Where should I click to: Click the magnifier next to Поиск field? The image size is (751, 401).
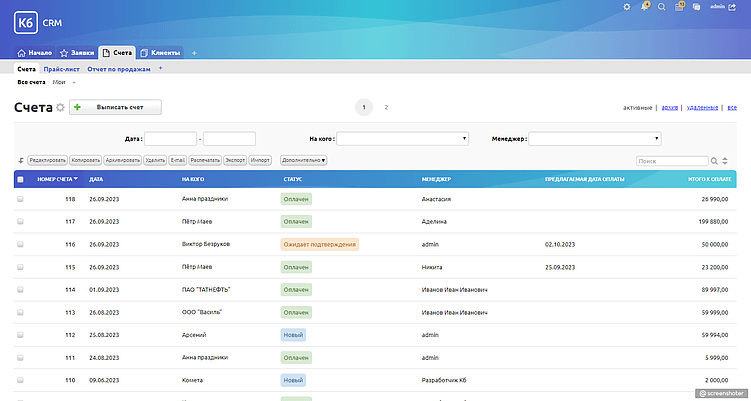click(714, 160)
